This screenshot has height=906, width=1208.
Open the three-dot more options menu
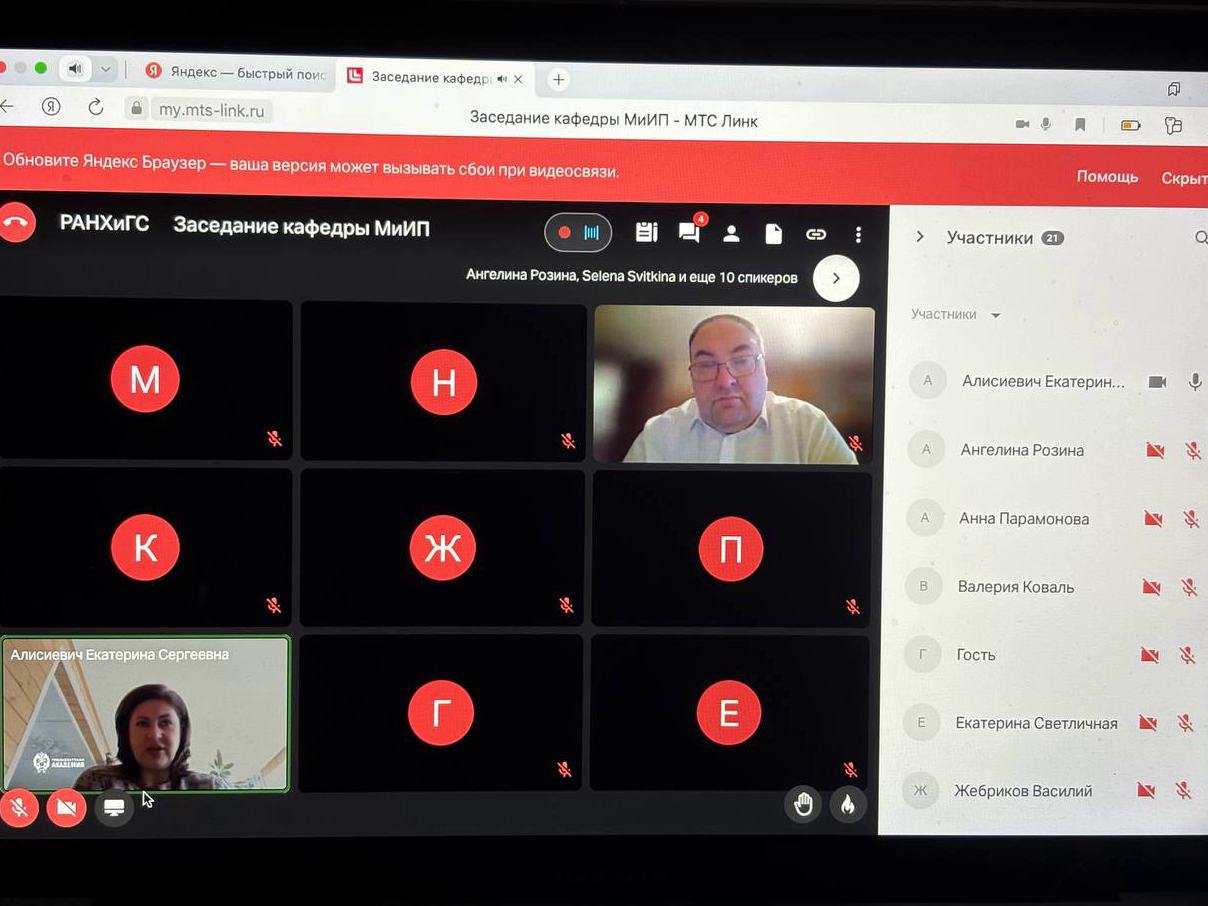coord(858,234)
